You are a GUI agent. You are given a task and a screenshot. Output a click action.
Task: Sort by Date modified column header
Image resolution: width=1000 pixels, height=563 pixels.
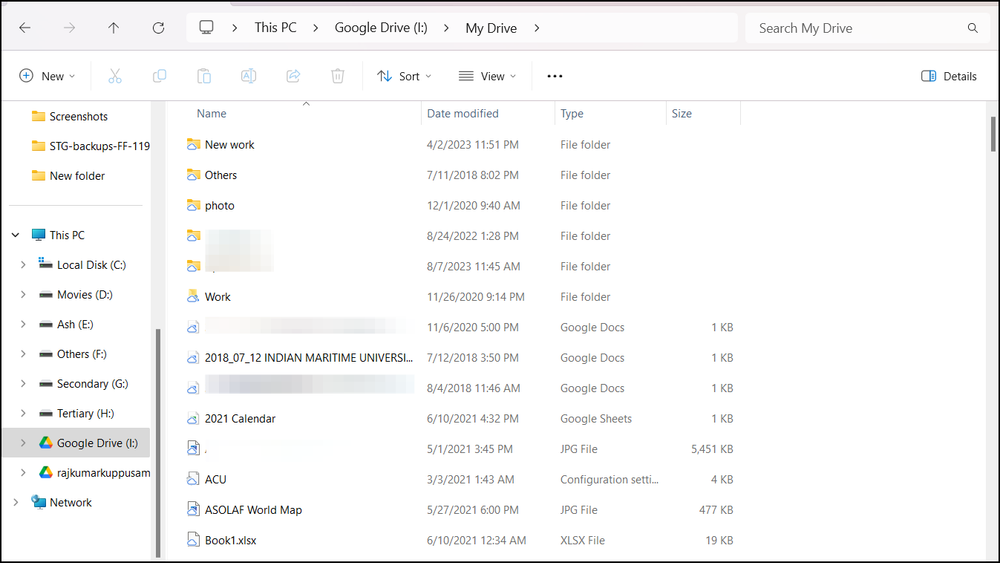tap(462, 113)
